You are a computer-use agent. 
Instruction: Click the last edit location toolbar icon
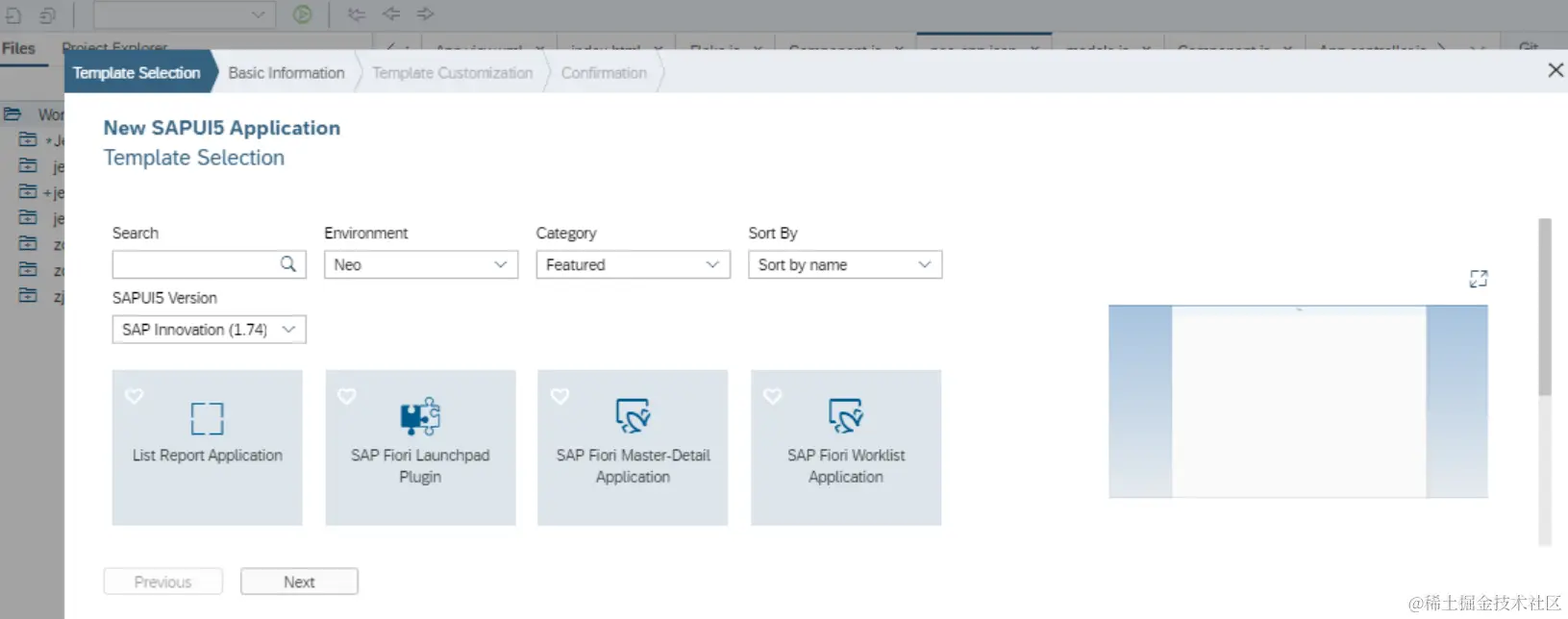pos(356,14)
